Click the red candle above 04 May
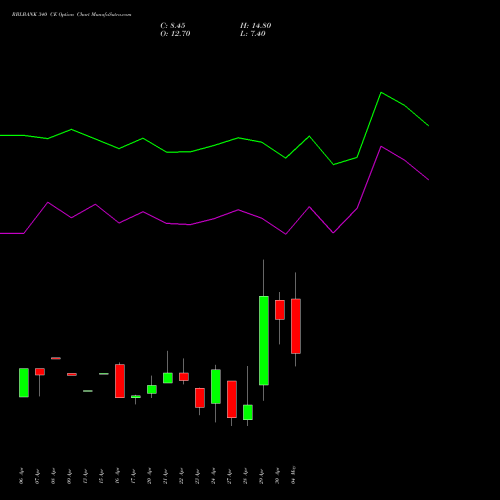 pyautogui.click(x=296, y=326)
